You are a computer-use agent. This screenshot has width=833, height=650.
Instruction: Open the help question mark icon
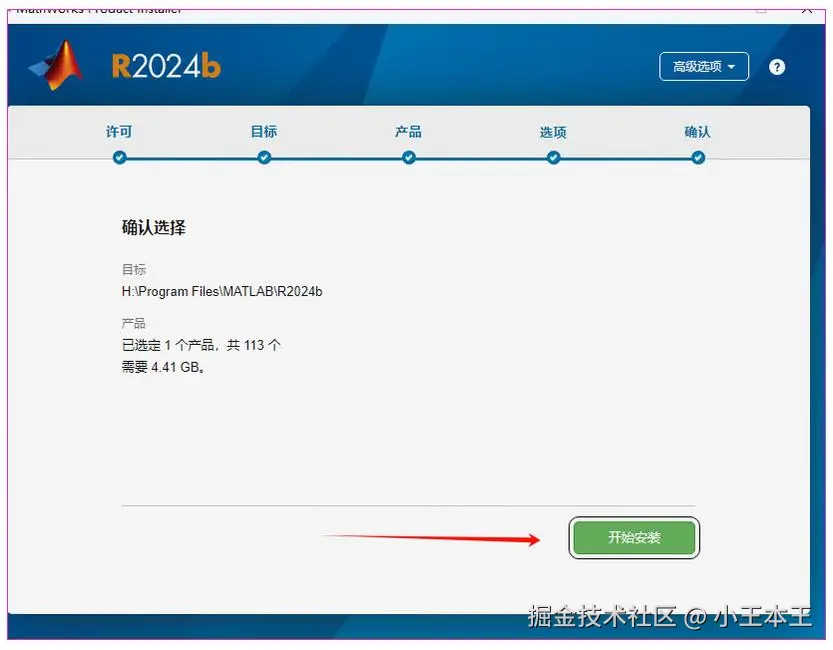click(x=777, y=66)
